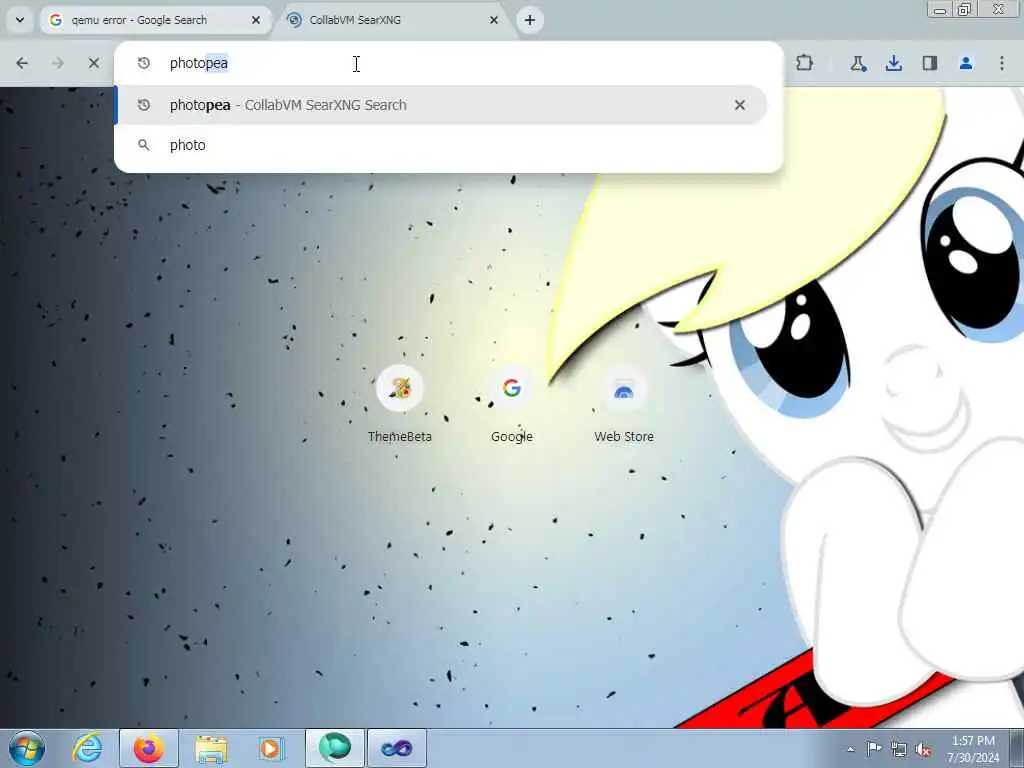Switch to the qemu error Google Search tab

pyautogui.click(x=155, y=20)
